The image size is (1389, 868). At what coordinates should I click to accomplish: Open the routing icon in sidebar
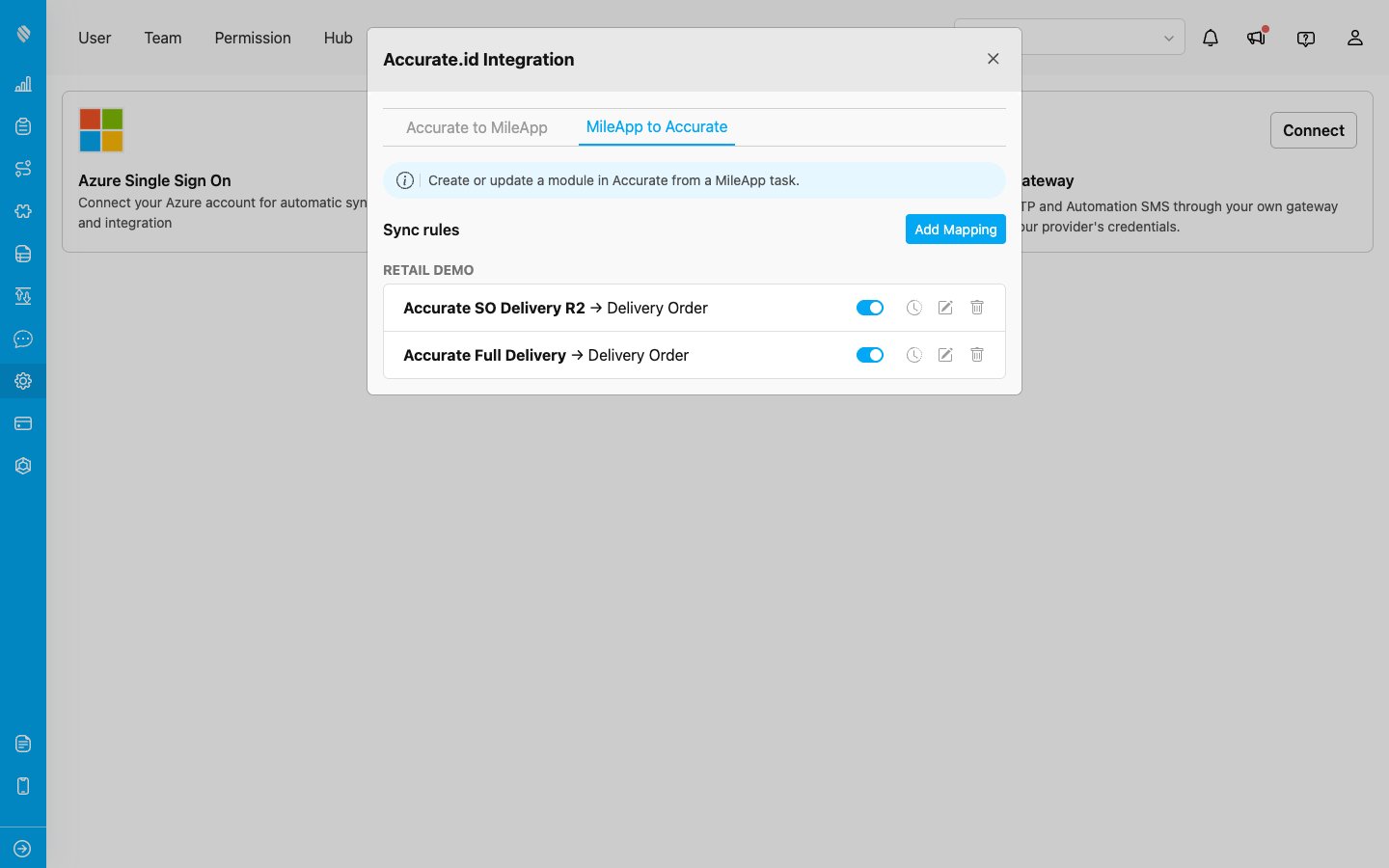pyautogui.click(x=23, y=169)
